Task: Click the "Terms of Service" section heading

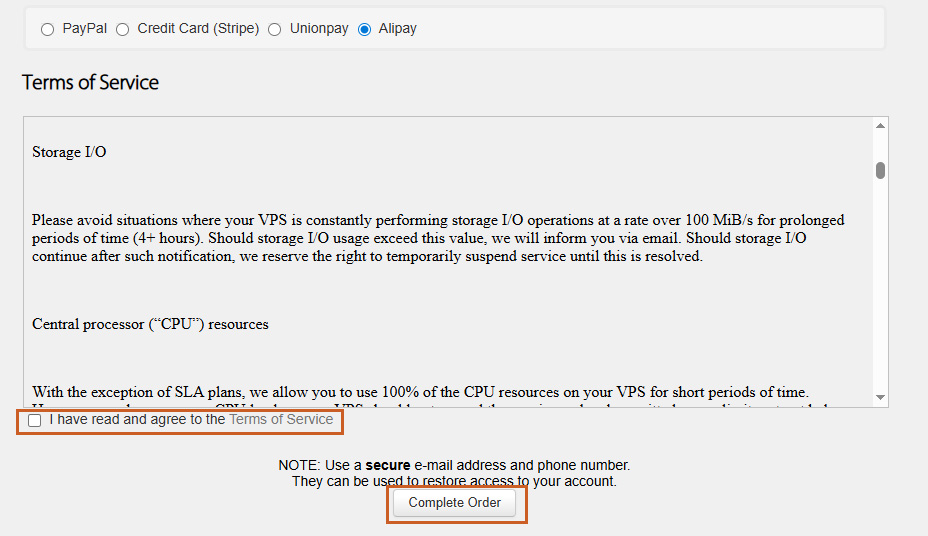Action: point(90,83)
